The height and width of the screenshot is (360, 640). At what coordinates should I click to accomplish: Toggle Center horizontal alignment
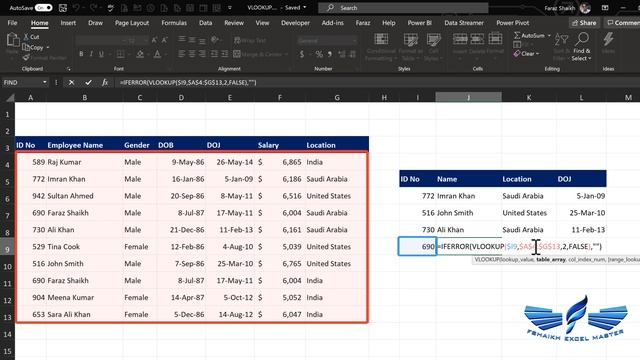coord(192,54)
